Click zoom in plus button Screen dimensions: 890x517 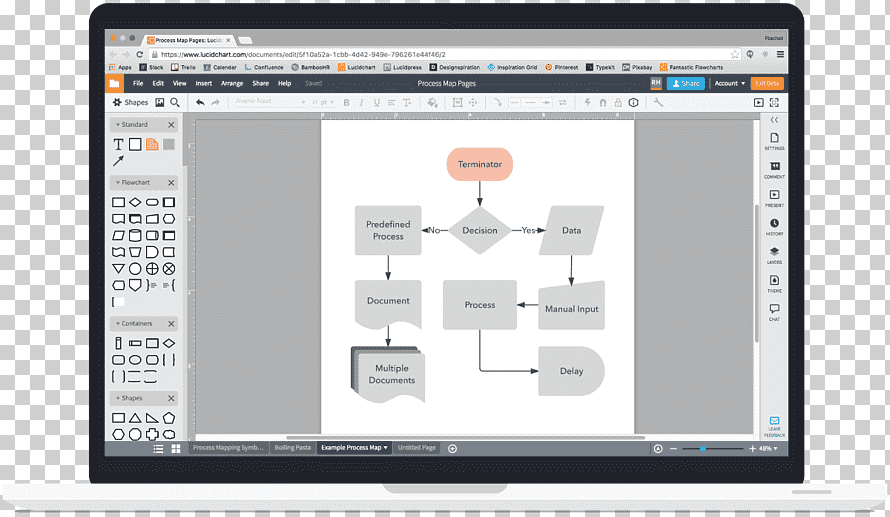click(x=752, y=448)
